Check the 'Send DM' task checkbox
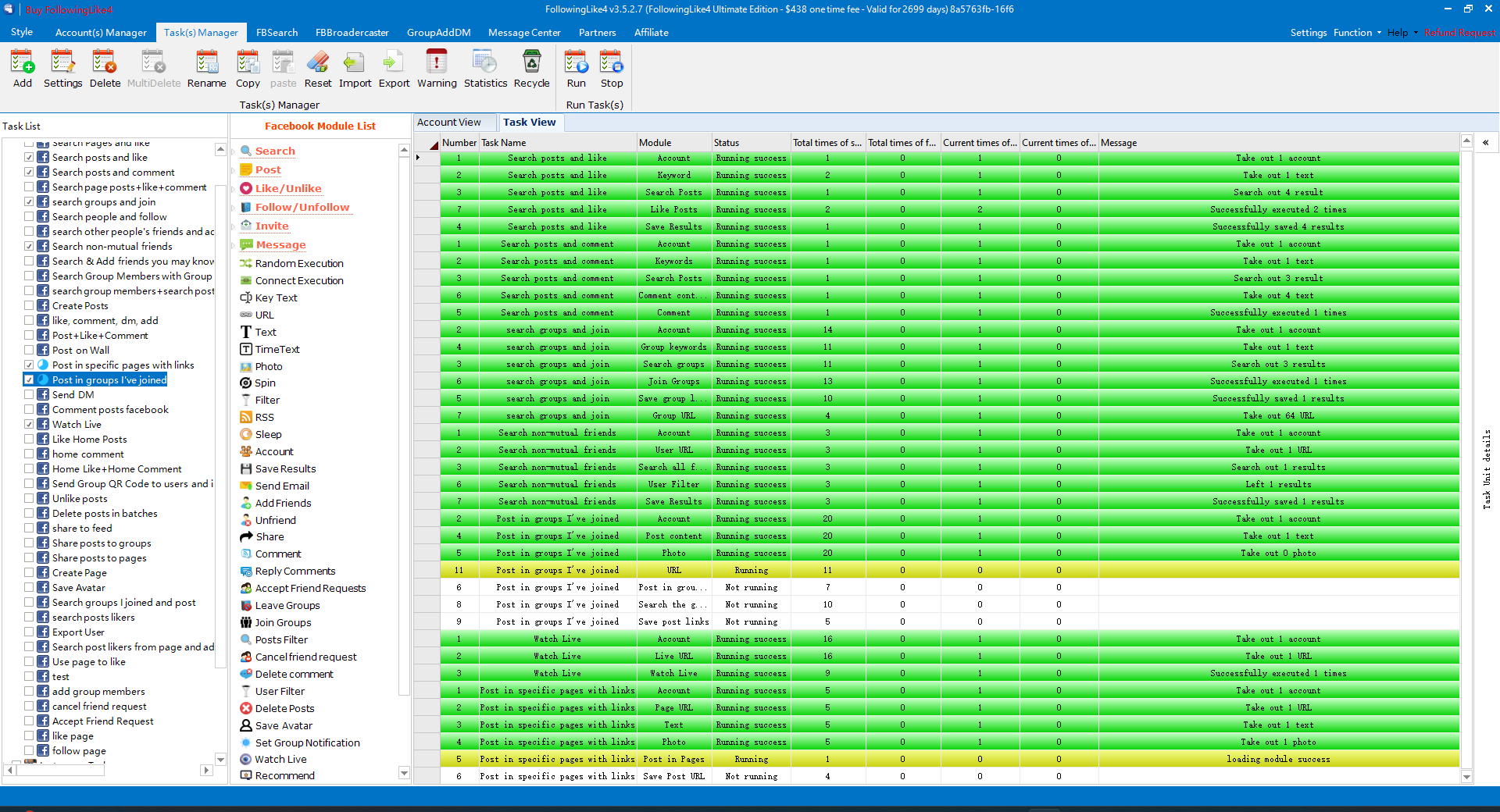Image resolution: width=1500 pixels, height=812 pixels. coord(29,394)
